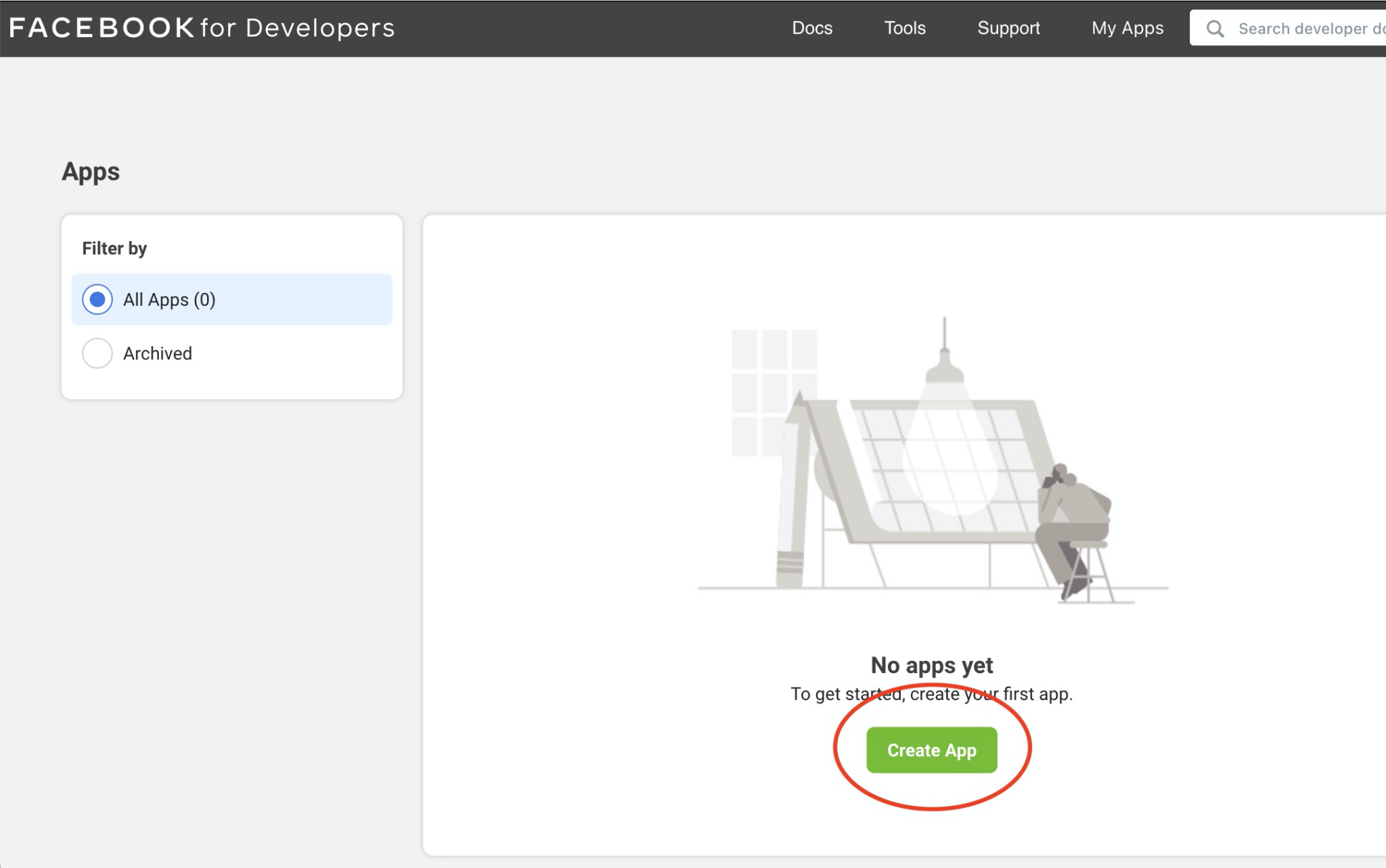Click the Archived filter label
Viewport: 1386px width, 868px height.
[x=158, y=353]
